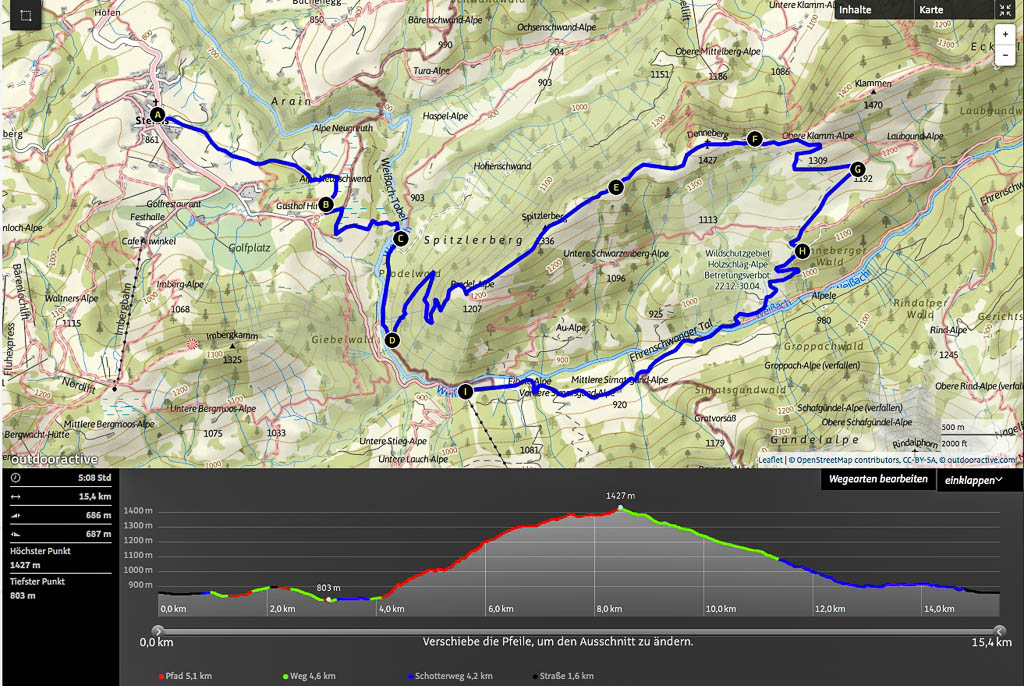The height and width of the screenshot is (686, 1024).
Task: Open the Leaflet attribution link
Action: [x=770, y=461]
